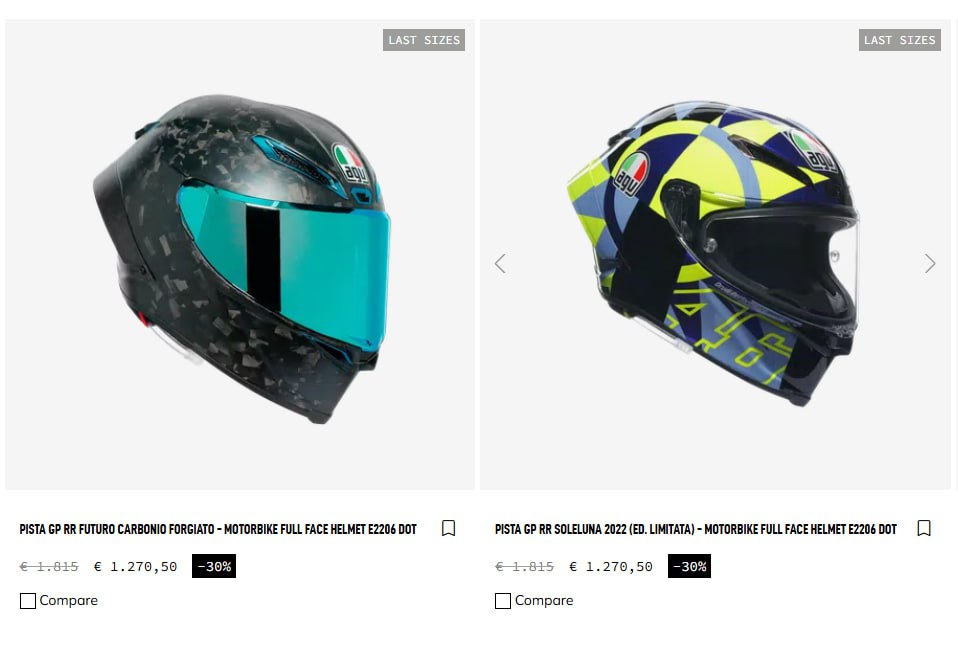This screenshot has height=653, width=958.
Task: Select the € 1.270,50 price of Soleluna helmet
Action: [610, 567]
